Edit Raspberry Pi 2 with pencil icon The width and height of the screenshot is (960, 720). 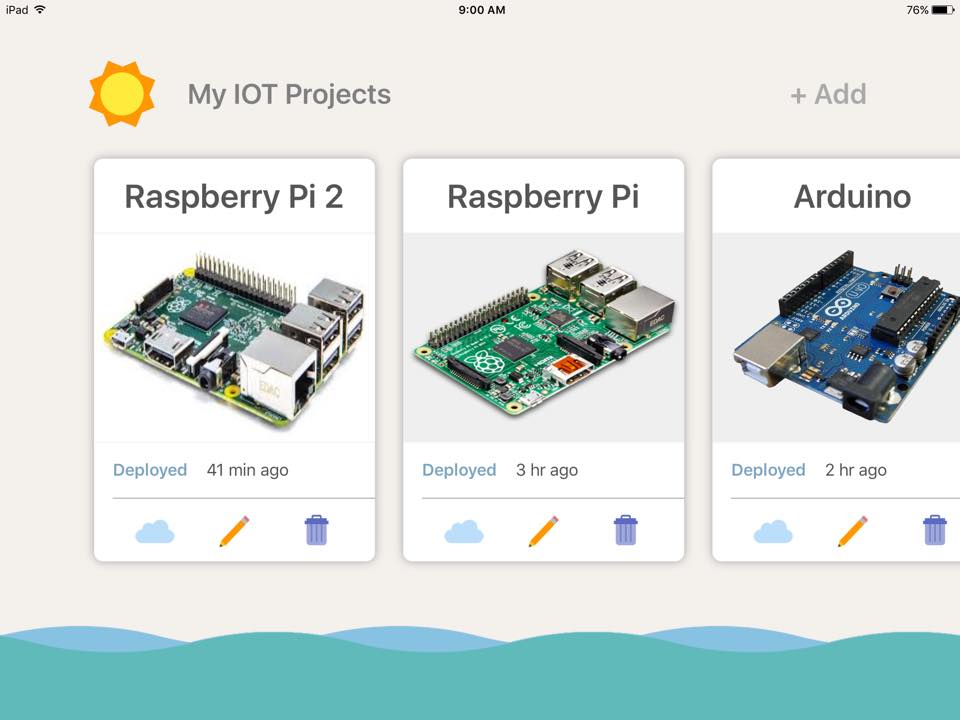click(x=234, y=531)
